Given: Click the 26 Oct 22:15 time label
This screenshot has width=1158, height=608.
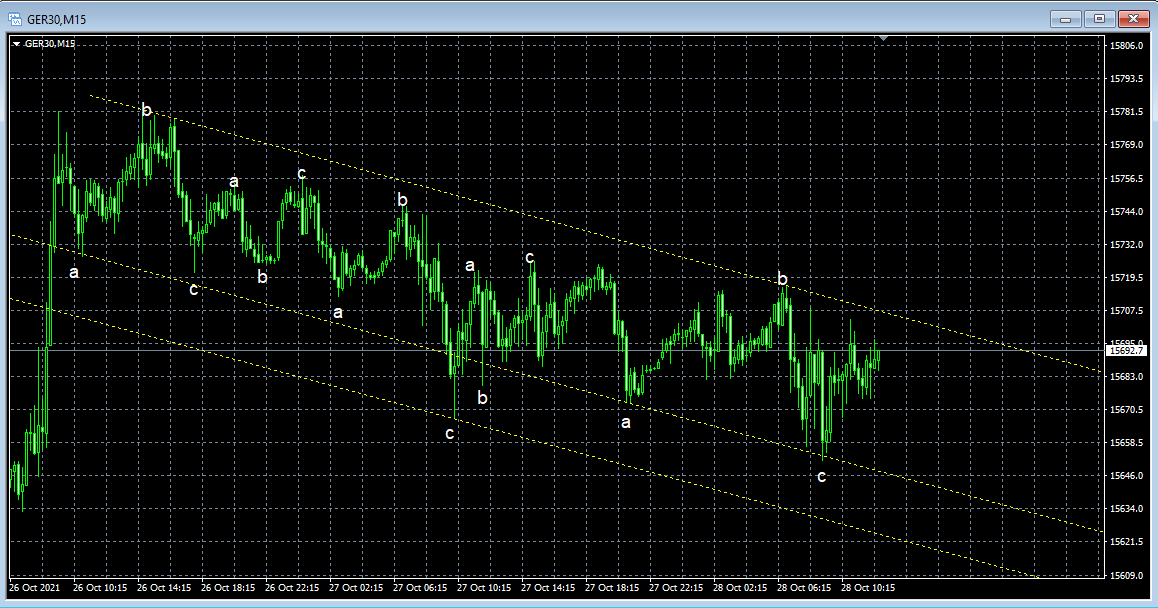Looking at the screenshot, I should click(292, 588).
